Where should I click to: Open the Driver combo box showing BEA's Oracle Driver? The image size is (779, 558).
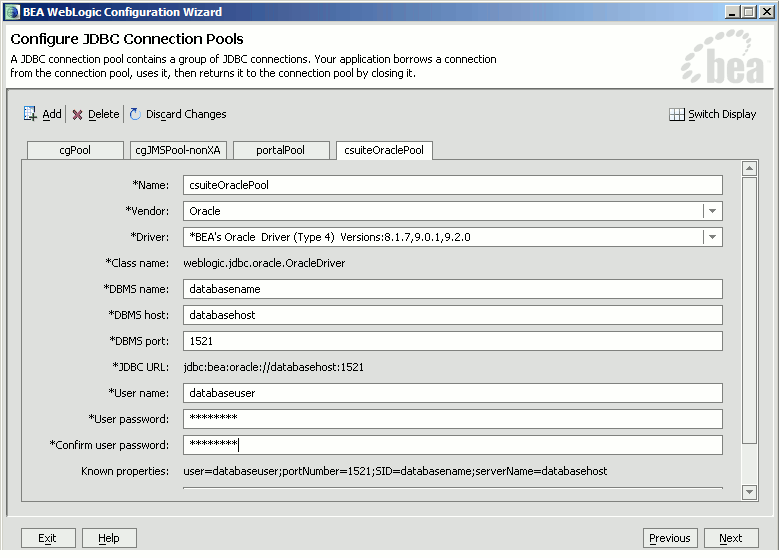click(x=453, y=237)
